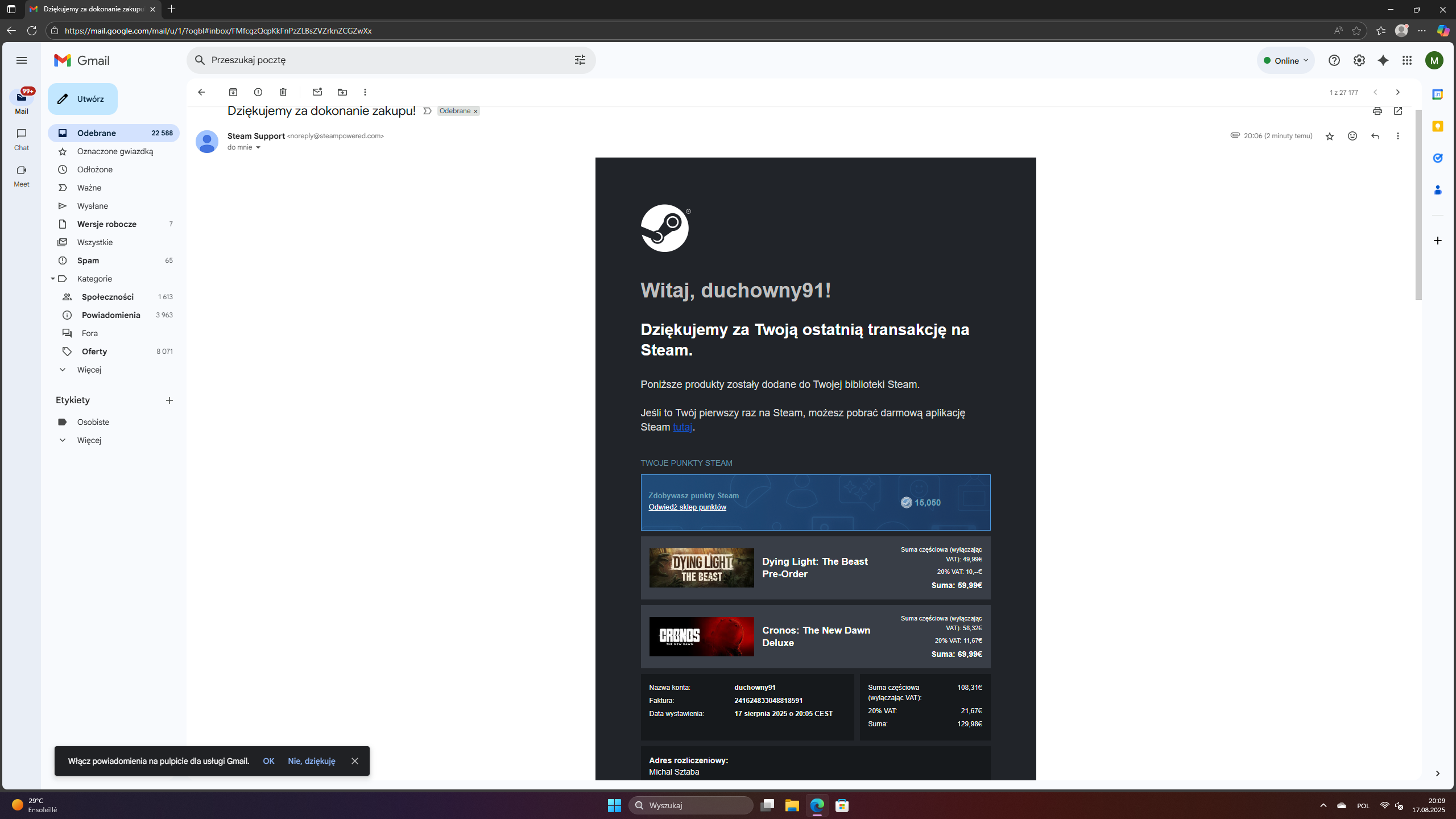Screen dimensions: 1456x819
Task: Toggle the importance marker next to subject
Action: (x=427, y=111)
